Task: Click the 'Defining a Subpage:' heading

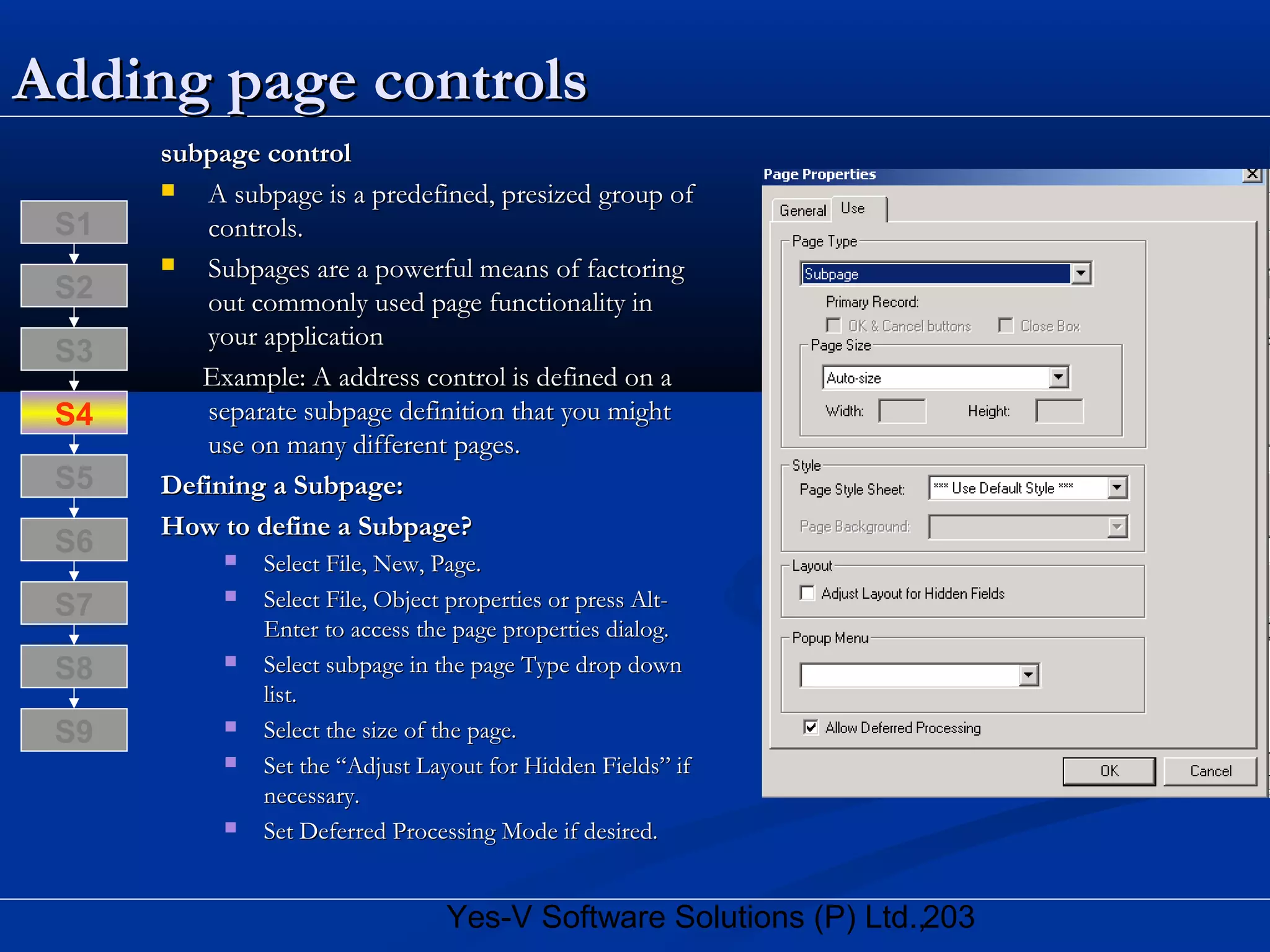Action: tap(282, 486)
